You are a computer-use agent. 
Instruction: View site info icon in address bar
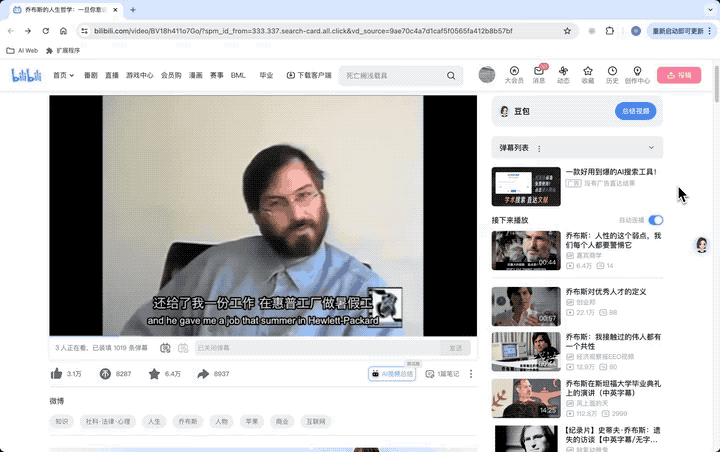click(84, 31)
